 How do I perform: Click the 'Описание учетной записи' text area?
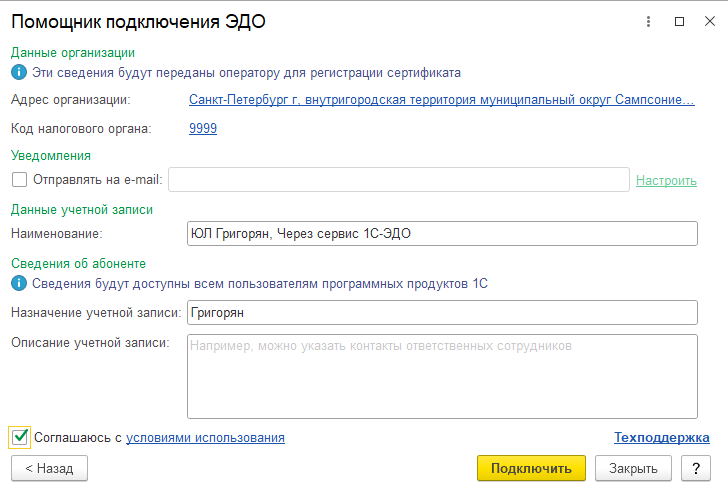(x=441, y=375)
